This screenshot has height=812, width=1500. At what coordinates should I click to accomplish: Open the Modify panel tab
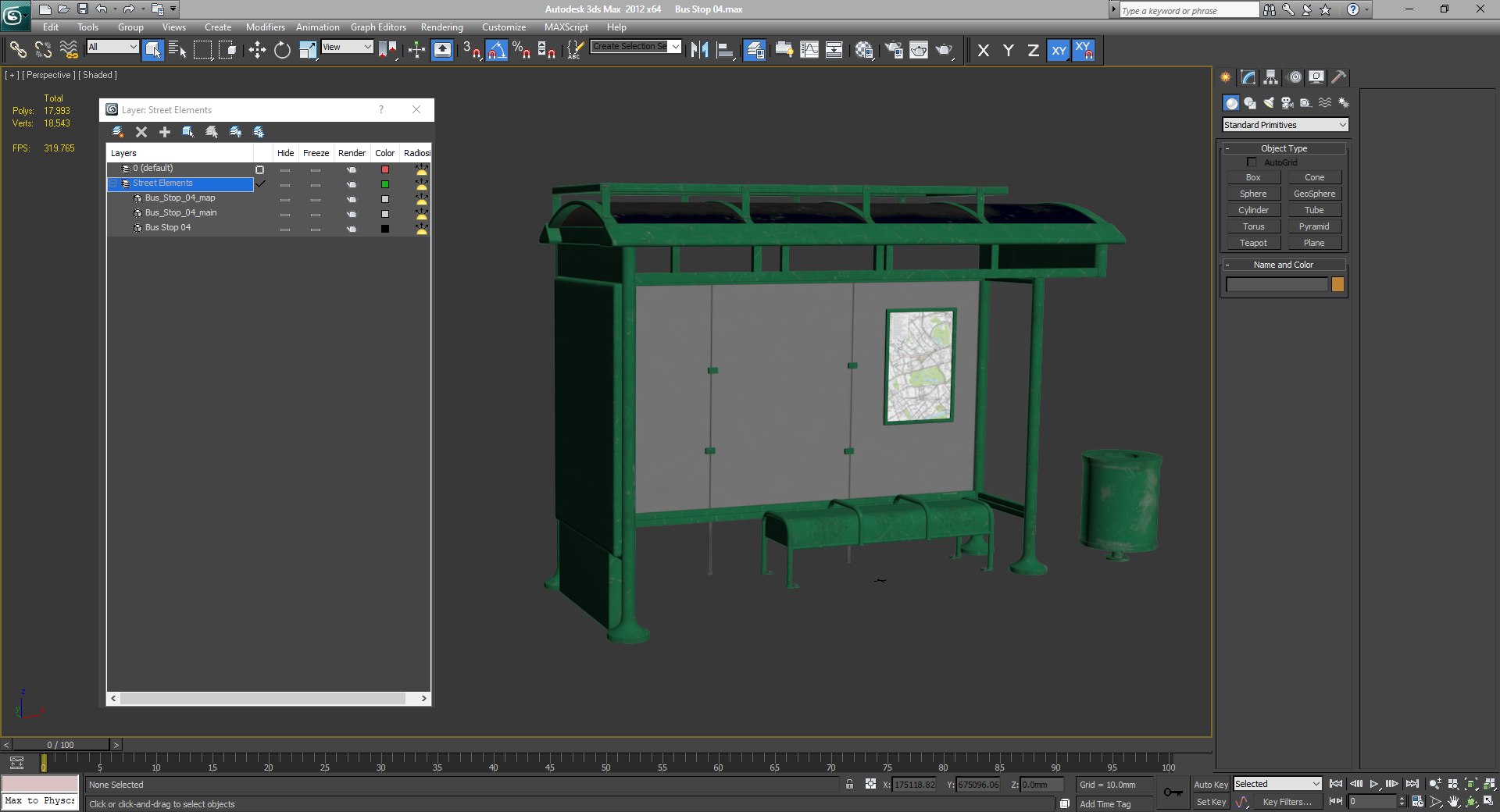click(x=1248, y=77)
